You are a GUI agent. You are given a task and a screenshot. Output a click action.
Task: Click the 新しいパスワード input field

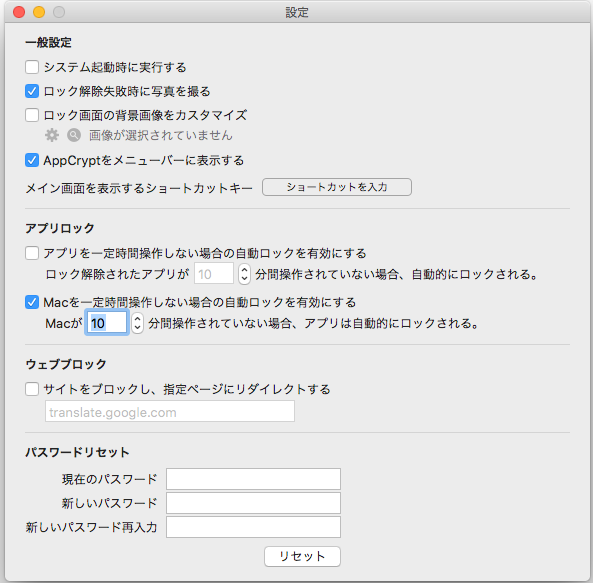(253, 503)
